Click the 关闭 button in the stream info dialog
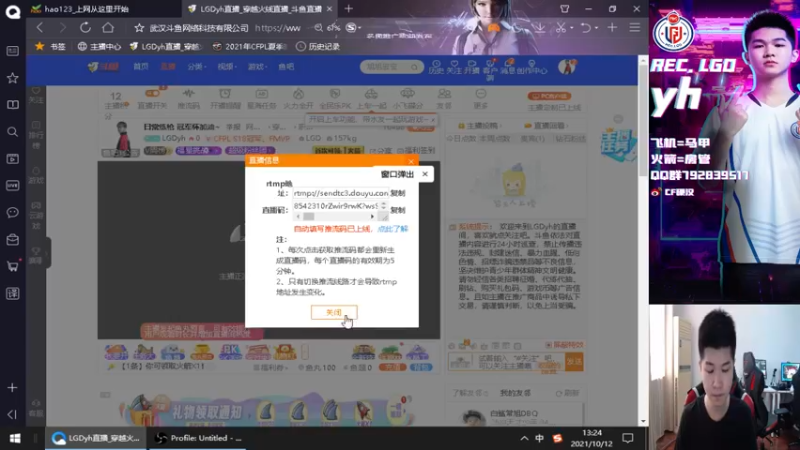Image resolution: width=800 pixels, height=450 pixels. [x=334, y=312]
